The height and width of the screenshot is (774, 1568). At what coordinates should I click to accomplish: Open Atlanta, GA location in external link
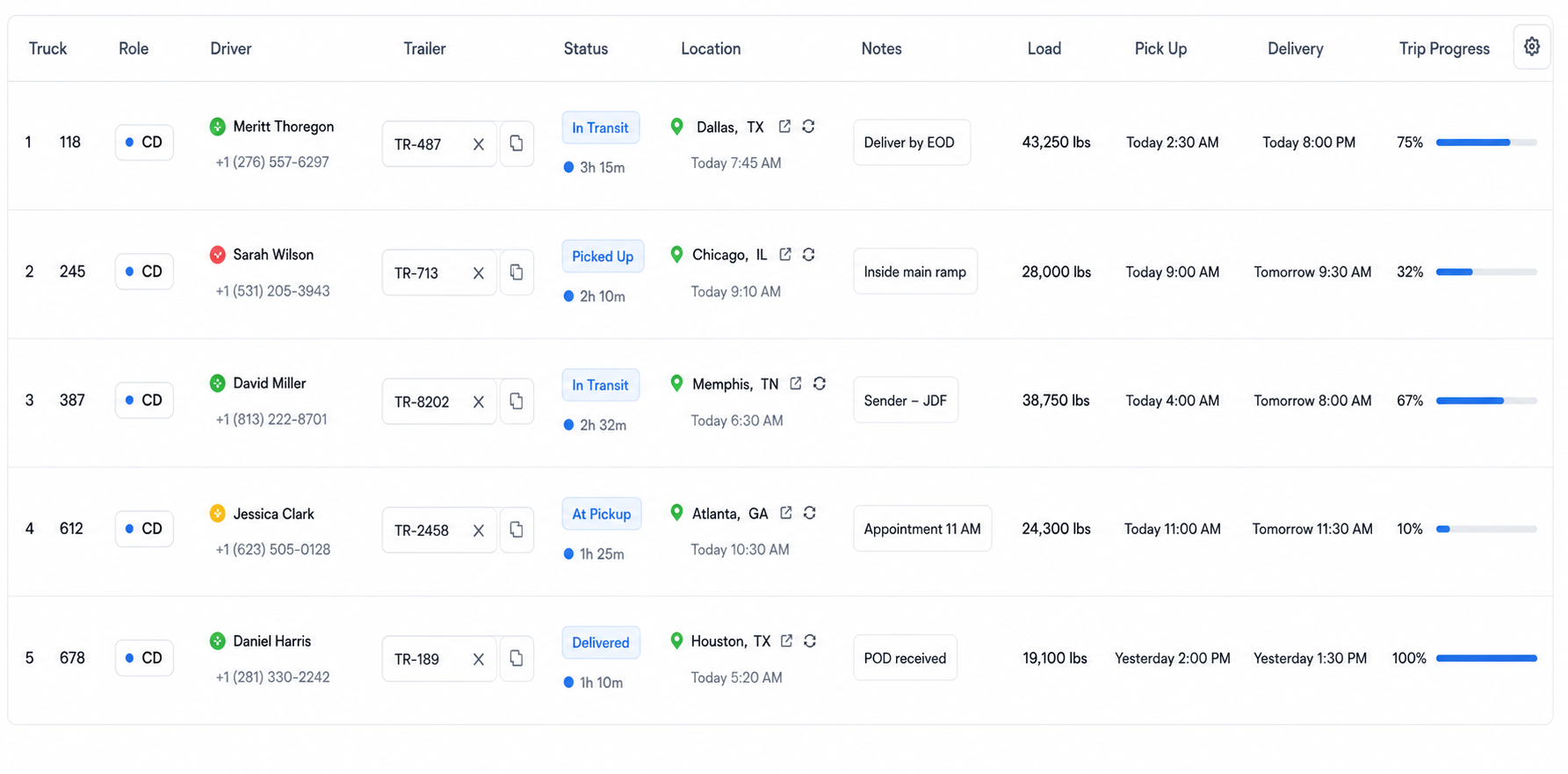786,512
